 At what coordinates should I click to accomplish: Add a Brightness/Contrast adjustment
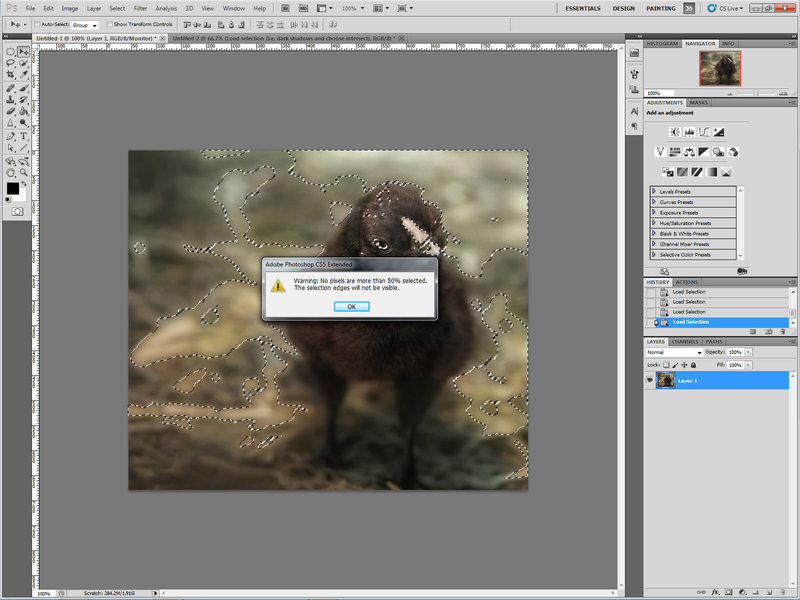(674, 132)
